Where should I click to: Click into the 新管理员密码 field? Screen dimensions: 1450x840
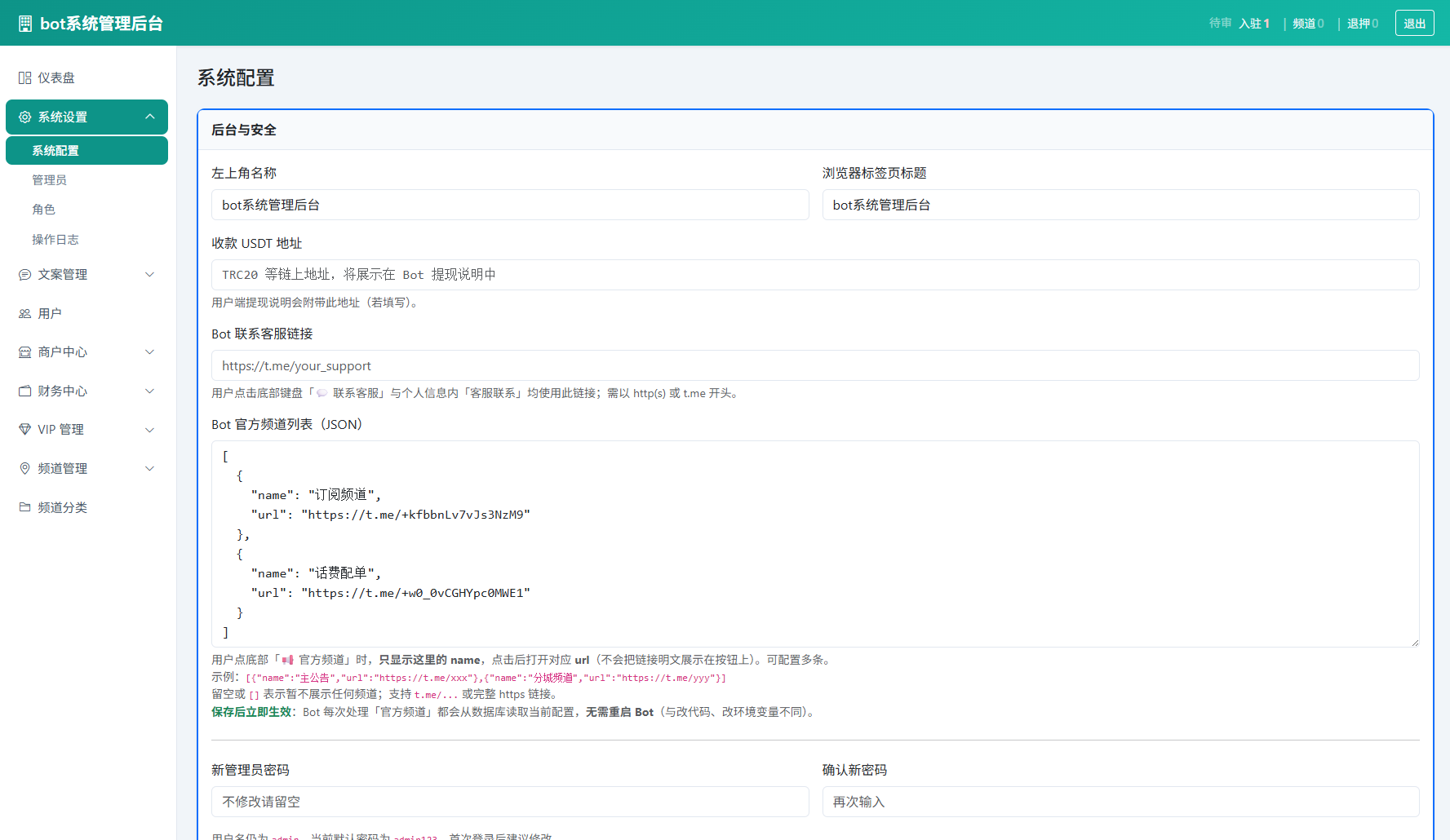point(510,802)
